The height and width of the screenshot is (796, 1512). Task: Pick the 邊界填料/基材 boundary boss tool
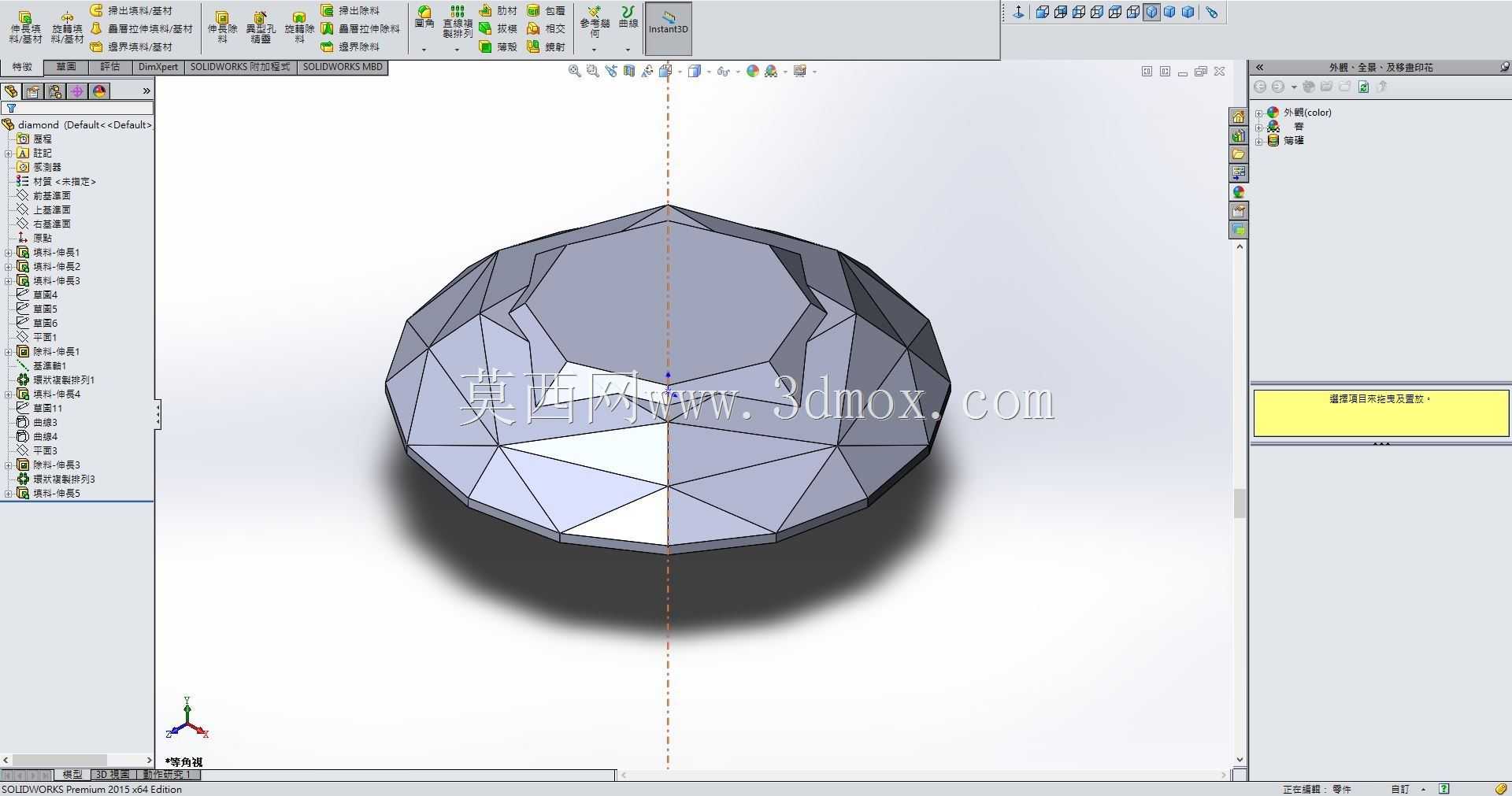tap(131, 46)
